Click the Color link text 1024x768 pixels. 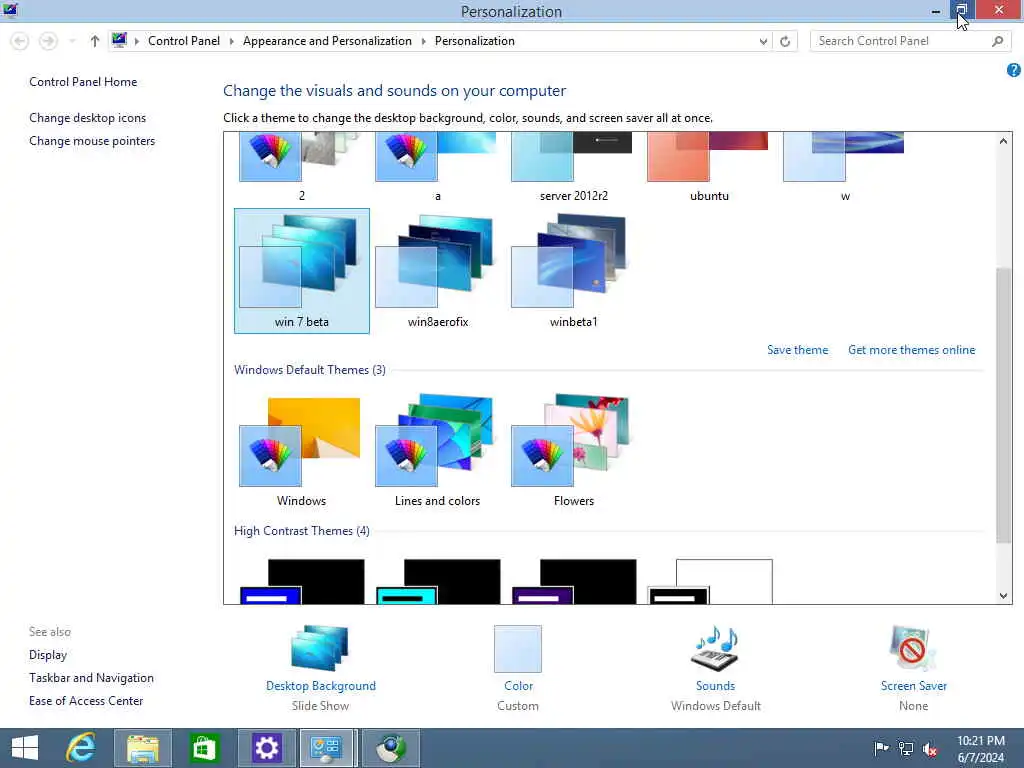click(x=519, y=686)
